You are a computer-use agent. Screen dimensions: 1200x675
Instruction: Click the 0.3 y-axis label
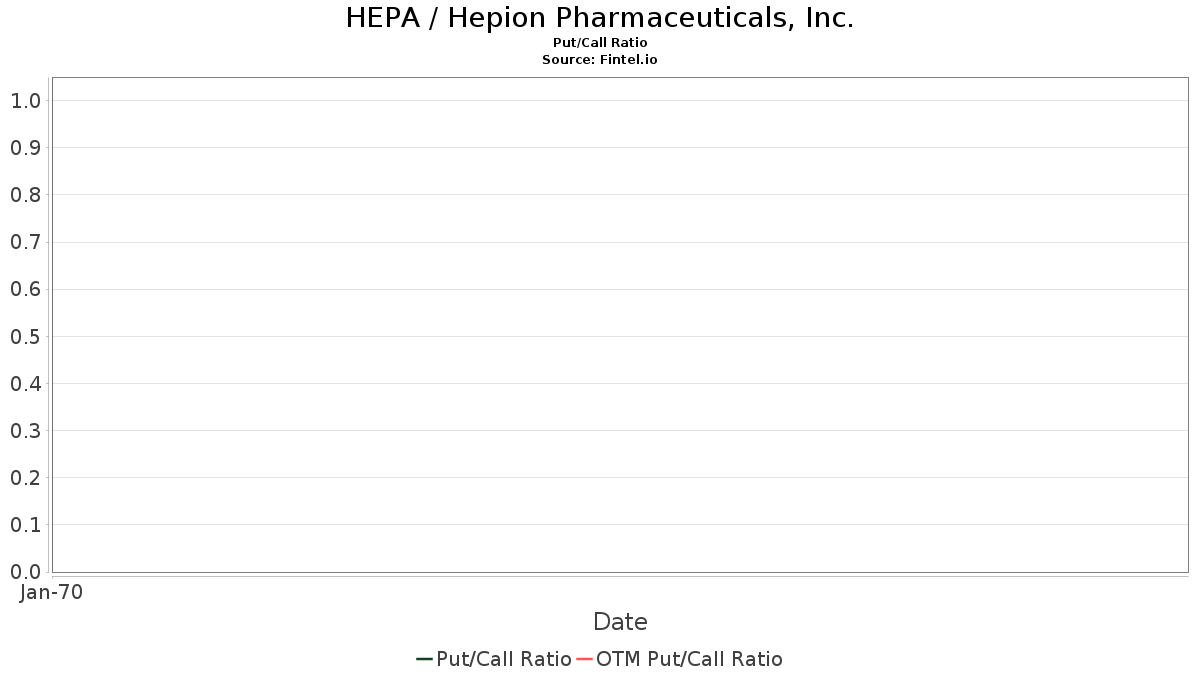(x=25, y=431)
